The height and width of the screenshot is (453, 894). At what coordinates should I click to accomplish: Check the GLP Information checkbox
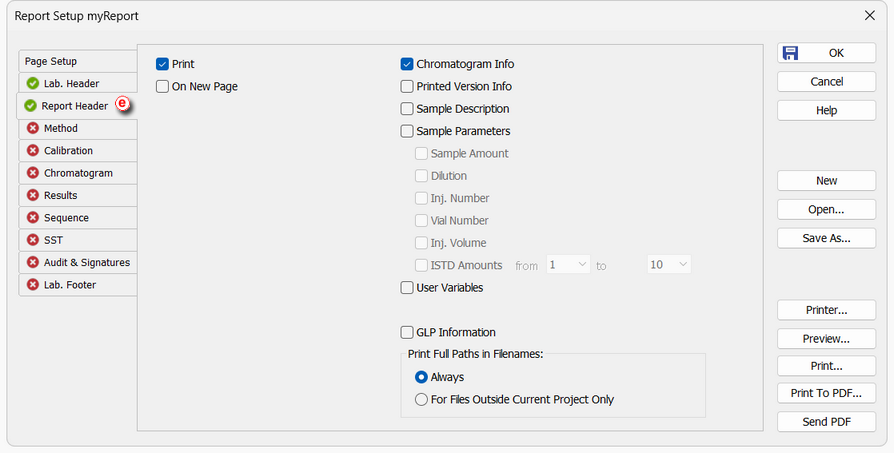407,332
